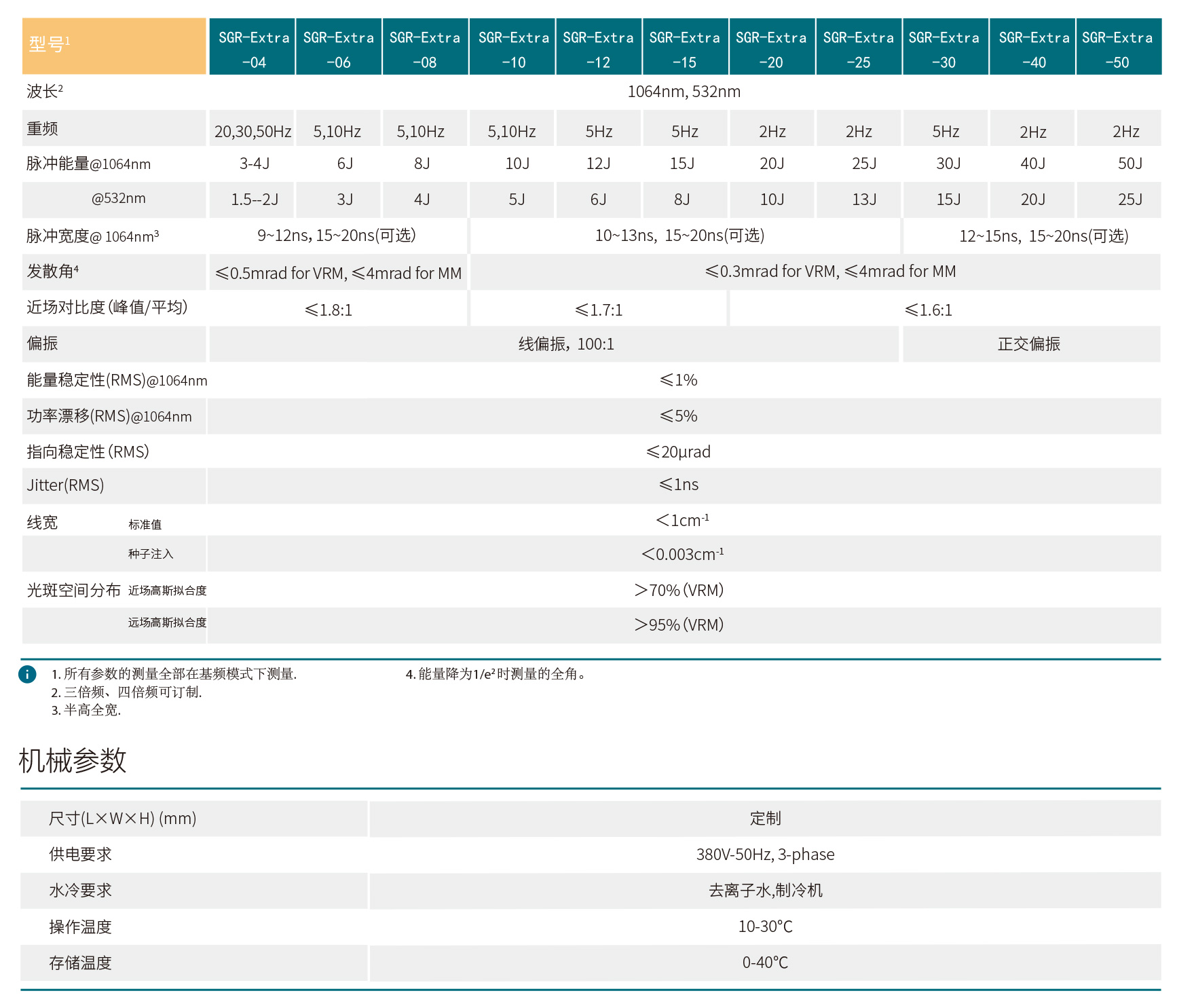
Task: Click the 20,30,50Hz repetition rate cell
Action: pyautogui.click(x=253, y=131)
